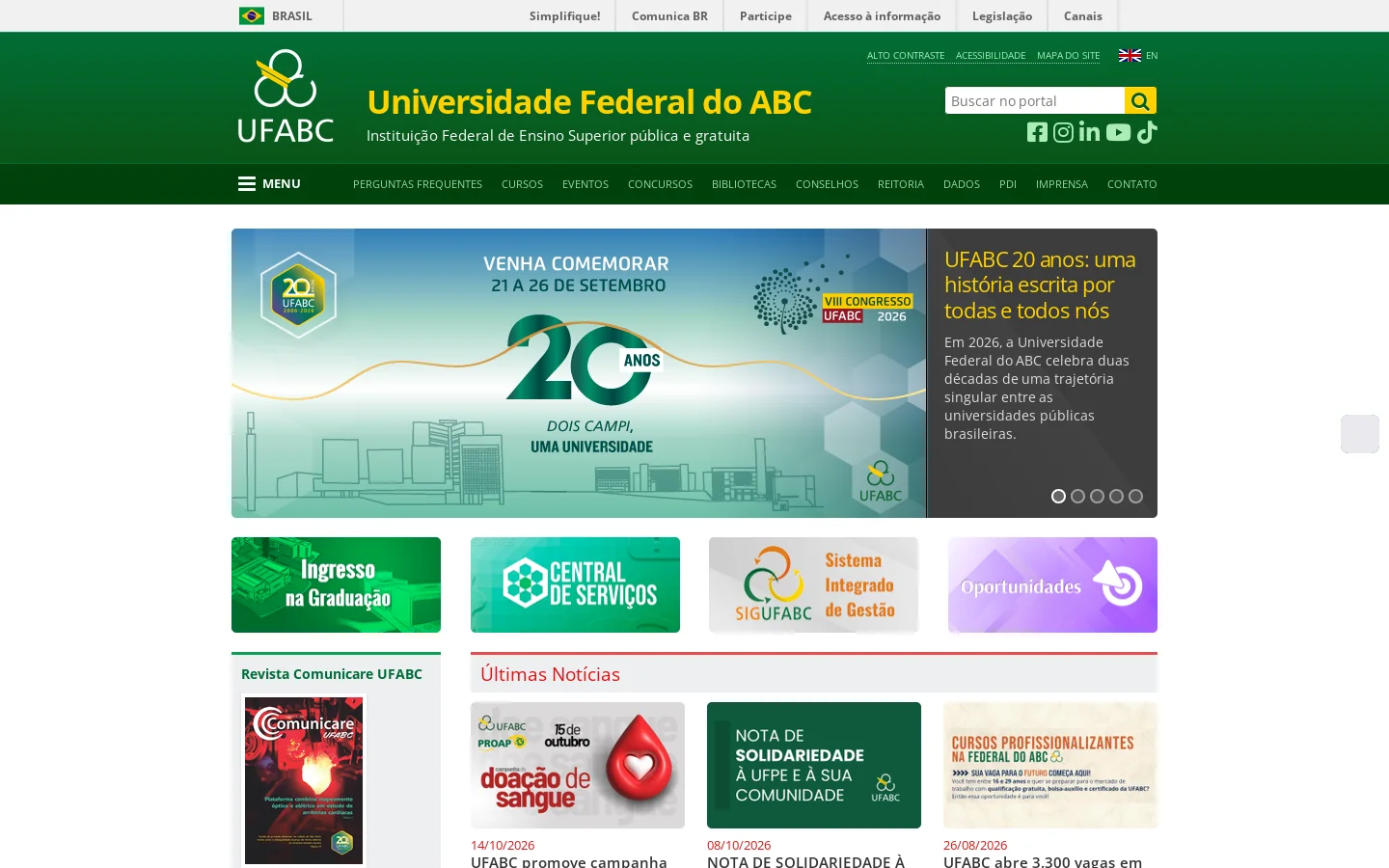Select first carousel slide dot
Viewport: 1389px width, 868px height.
coord(1058,496)
